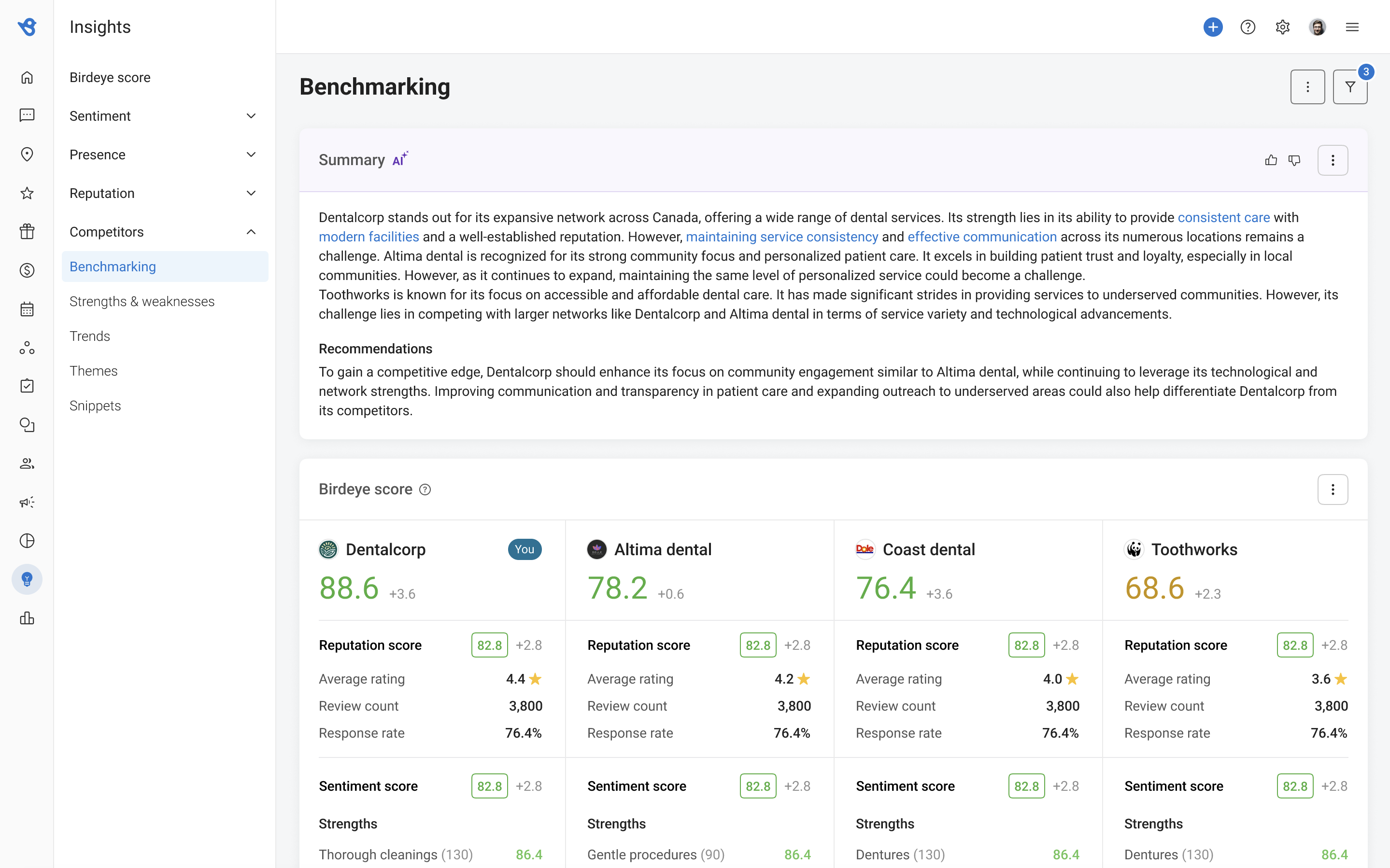
Task: Open the help question mark icon
Action: pyautogui.click(x=1248, y=27)
